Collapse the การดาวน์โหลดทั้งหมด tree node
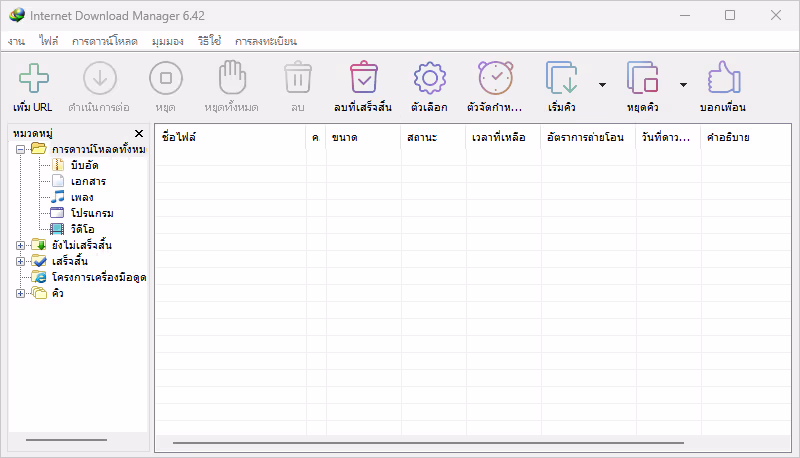The image size is (800, 458). pyautogui.click(x=21, y=149)
